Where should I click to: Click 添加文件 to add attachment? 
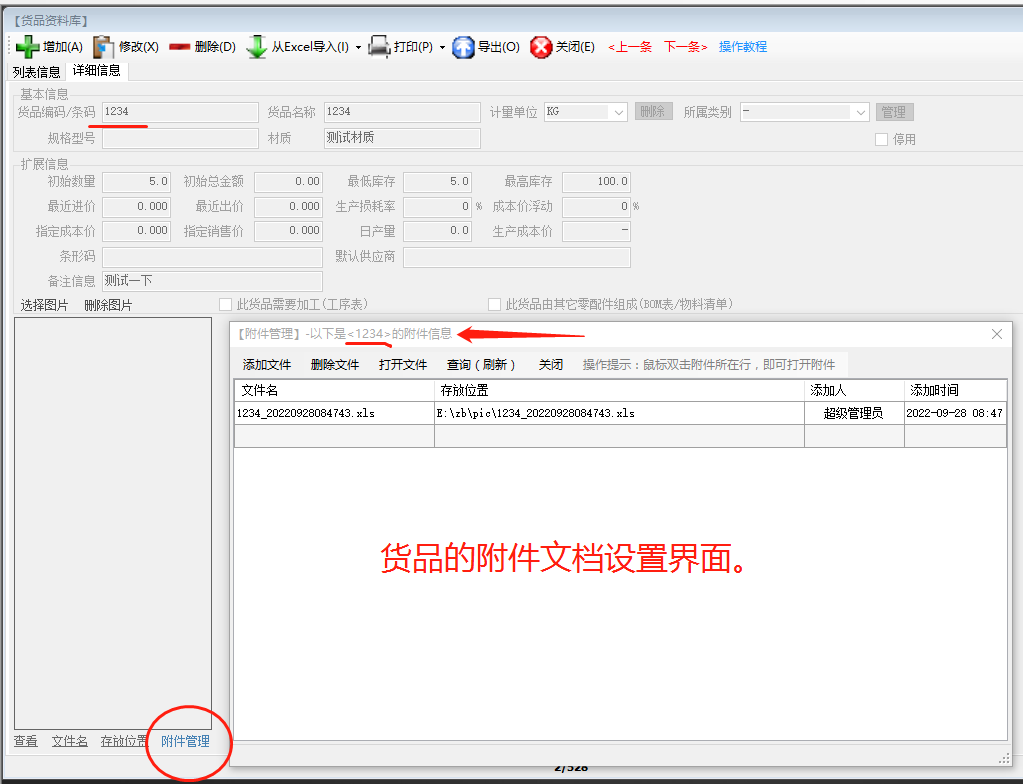tap(265, 364)
